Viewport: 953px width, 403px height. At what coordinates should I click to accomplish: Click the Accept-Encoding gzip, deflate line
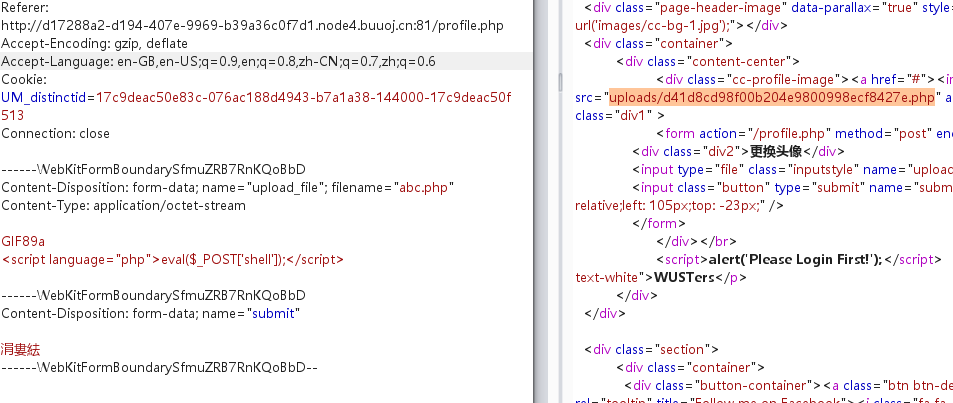(94, 44)
